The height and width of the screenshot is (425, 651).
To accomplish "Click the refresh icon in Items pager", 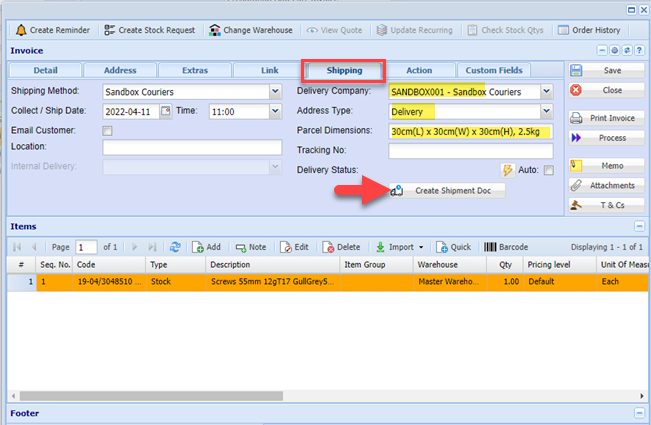I will click(x=174, y=247).
